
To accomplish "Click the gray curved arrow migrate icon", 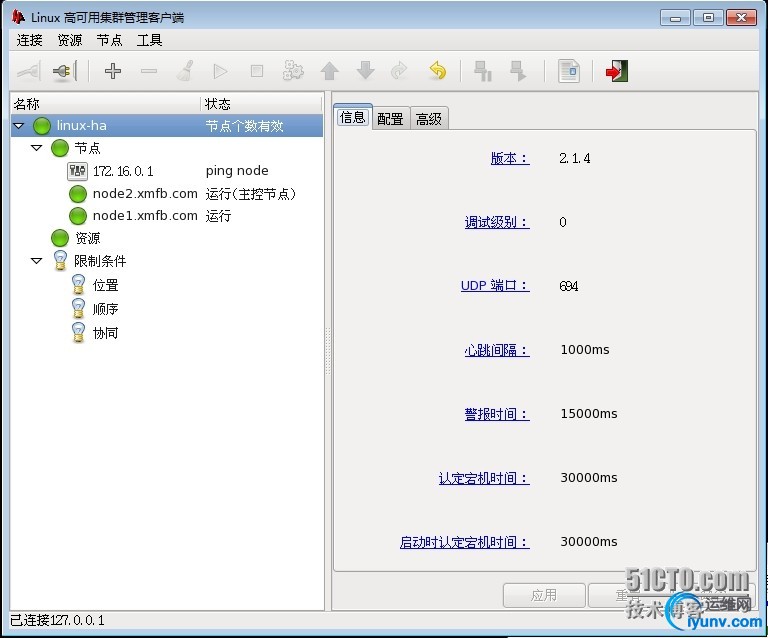I will (x=399, y=71).
